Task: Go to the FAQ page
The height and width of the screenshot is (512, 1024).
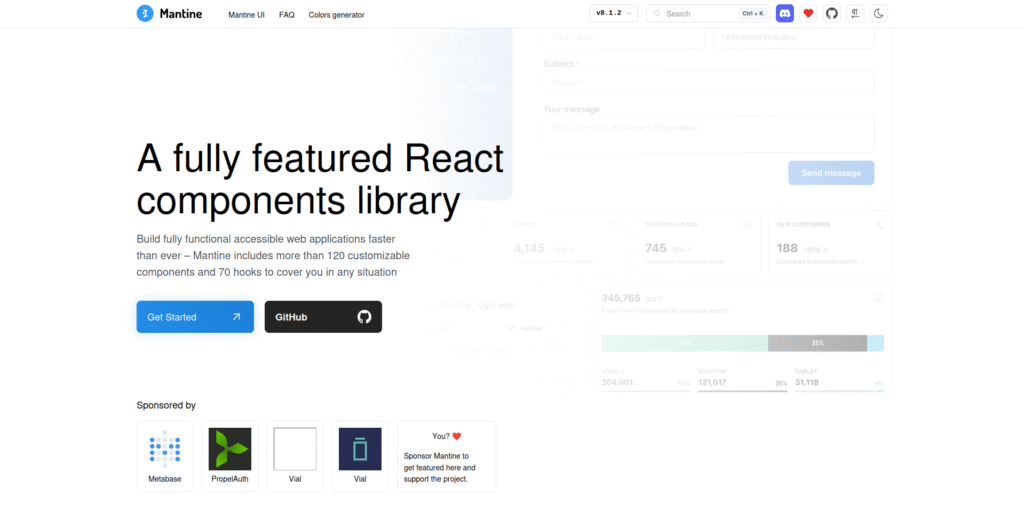Action: pos(287,14)
